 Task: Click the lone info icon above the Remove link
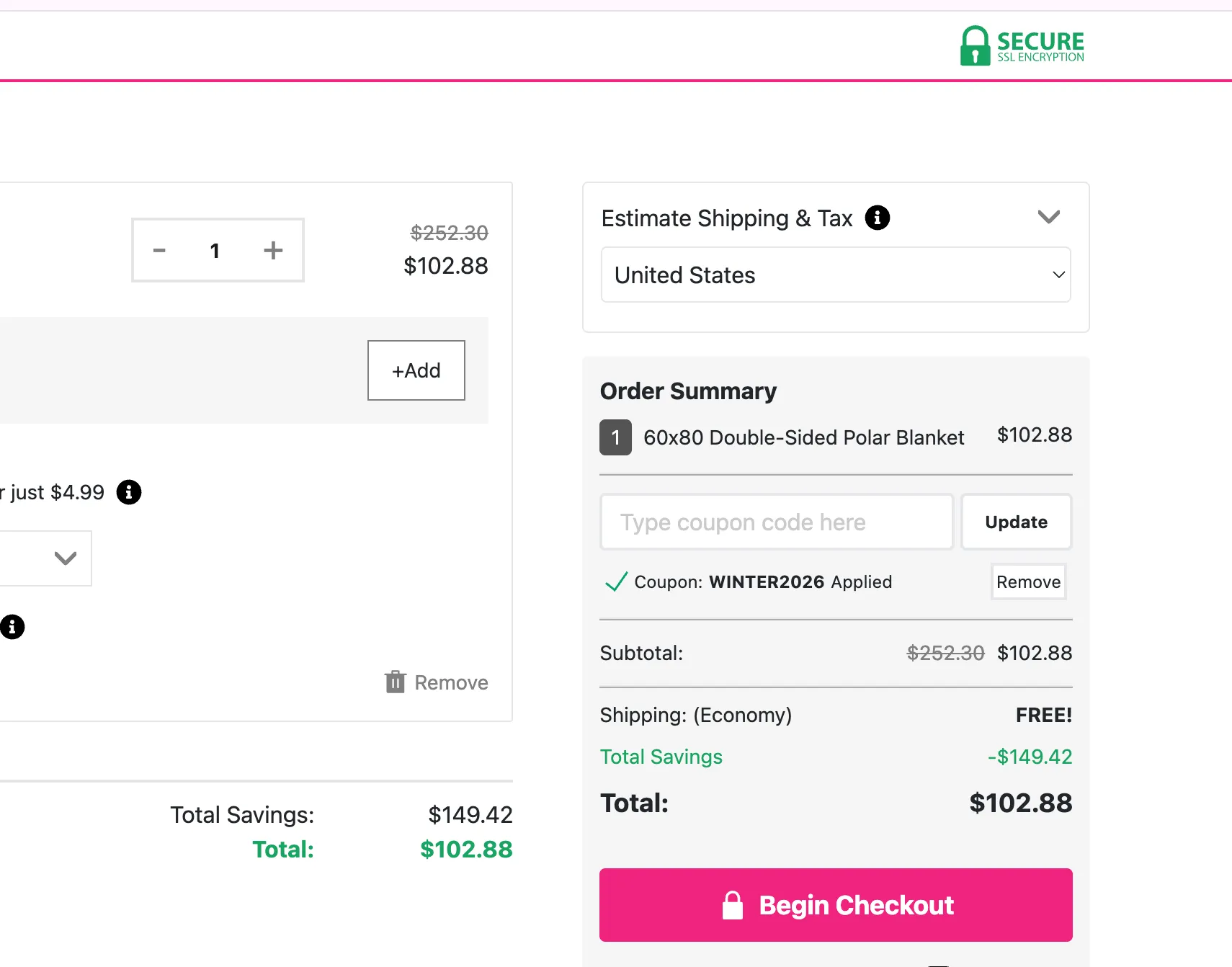pyautogui.click(x=12, y=627)
